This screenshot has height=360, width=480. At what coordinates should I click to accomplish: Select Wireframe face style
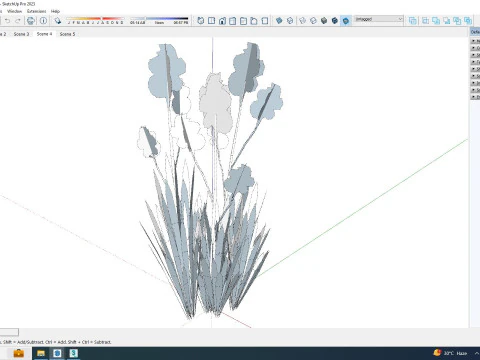(302, 21)
